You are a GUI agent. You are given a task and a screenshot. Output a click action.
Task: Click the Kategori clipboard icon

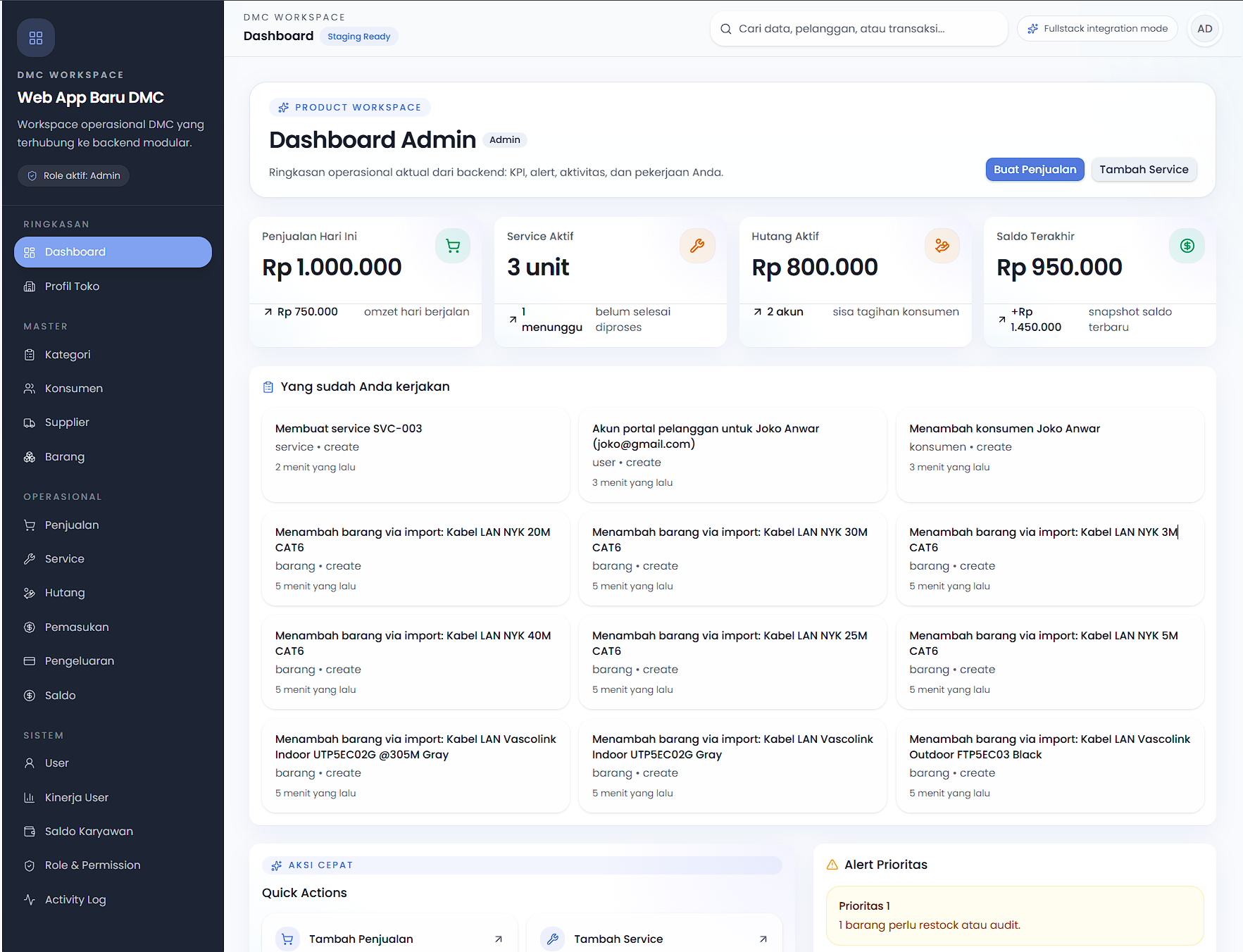(30, 355)
